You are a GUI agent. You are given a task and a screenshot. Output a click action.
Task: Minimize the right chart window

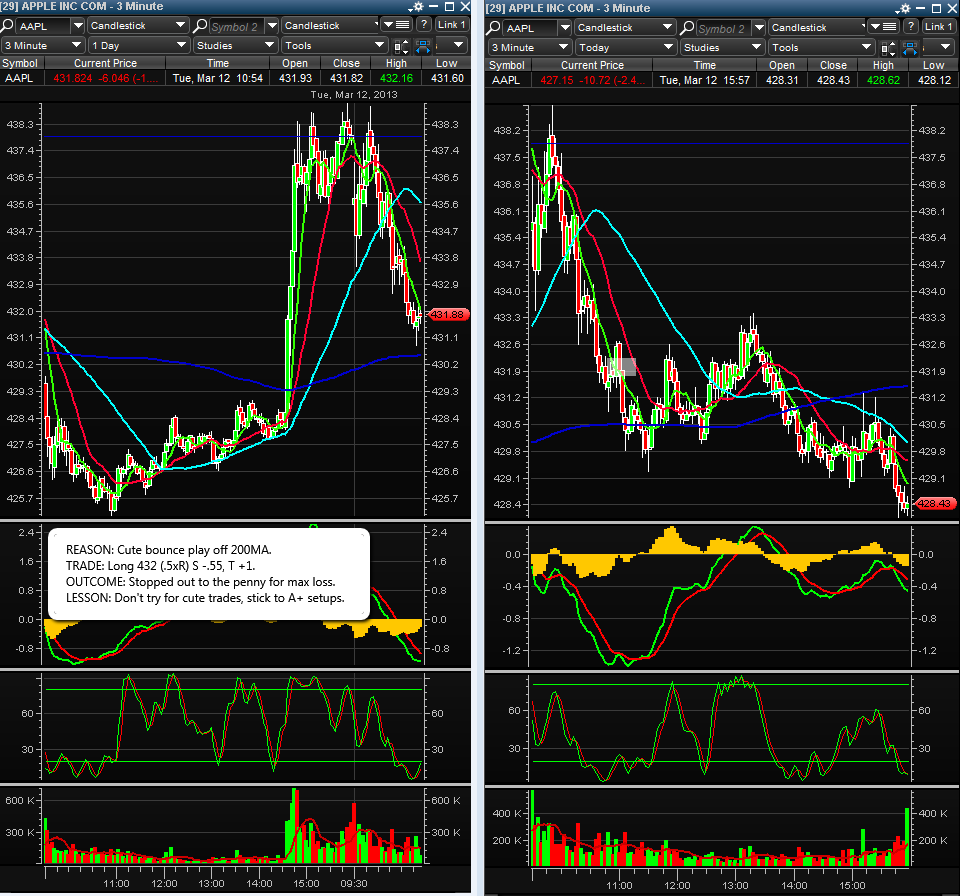[x=920, y=9]
